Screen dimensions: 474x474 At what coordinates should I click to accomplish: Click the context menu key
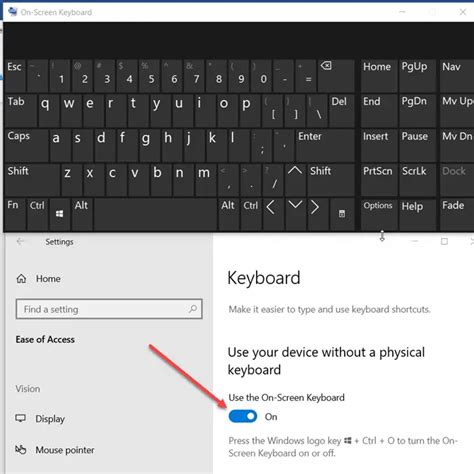coord(342,214)
